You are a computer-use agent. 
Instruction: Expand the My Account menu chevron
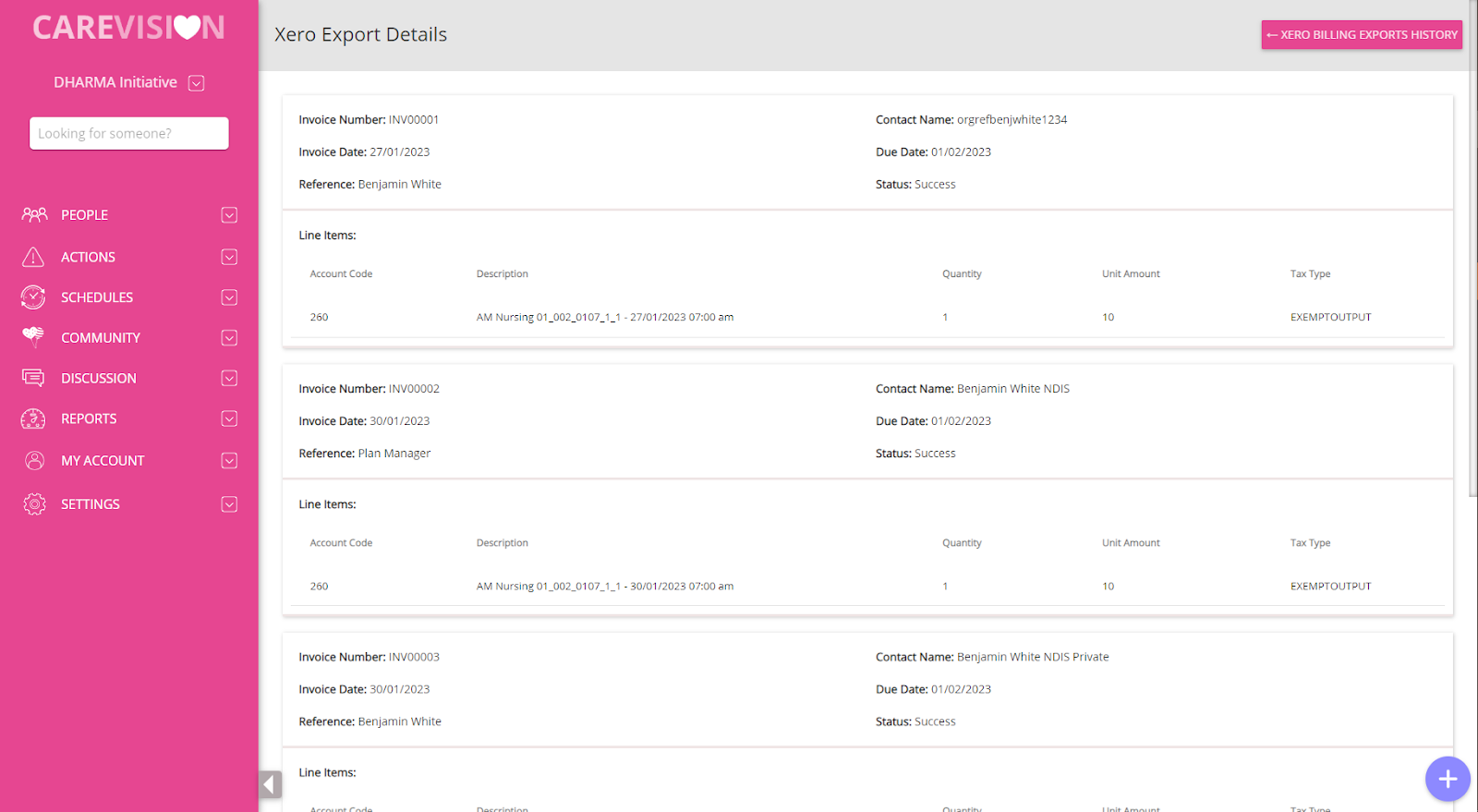coord(229,460)
